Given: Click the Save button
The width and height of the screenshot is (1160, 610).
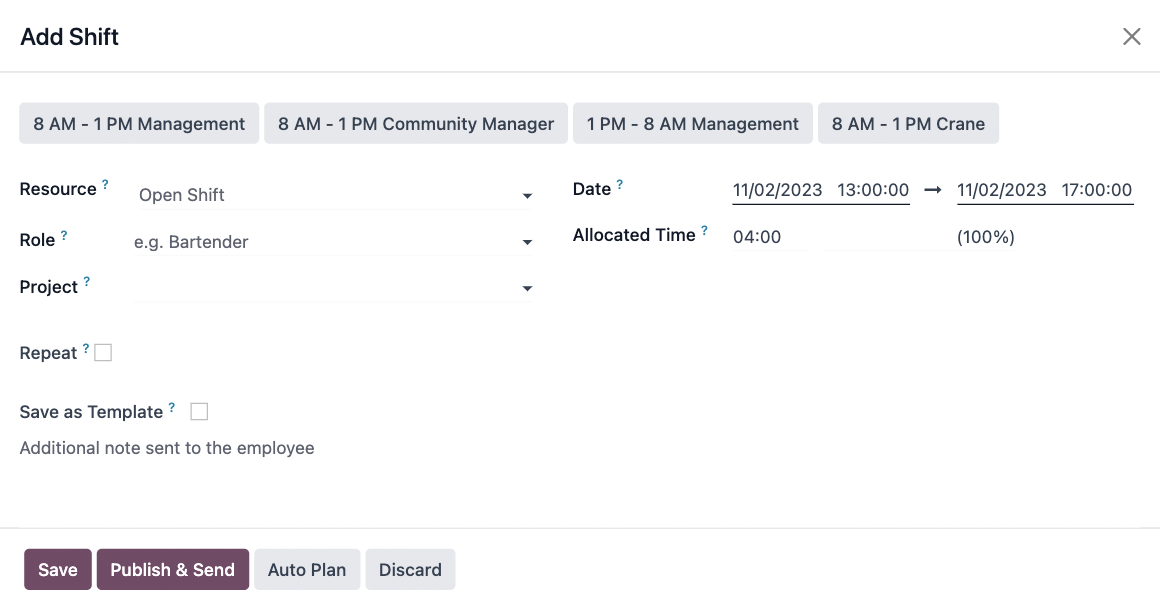Looking at the screenshot, I should tap(57, 569).
